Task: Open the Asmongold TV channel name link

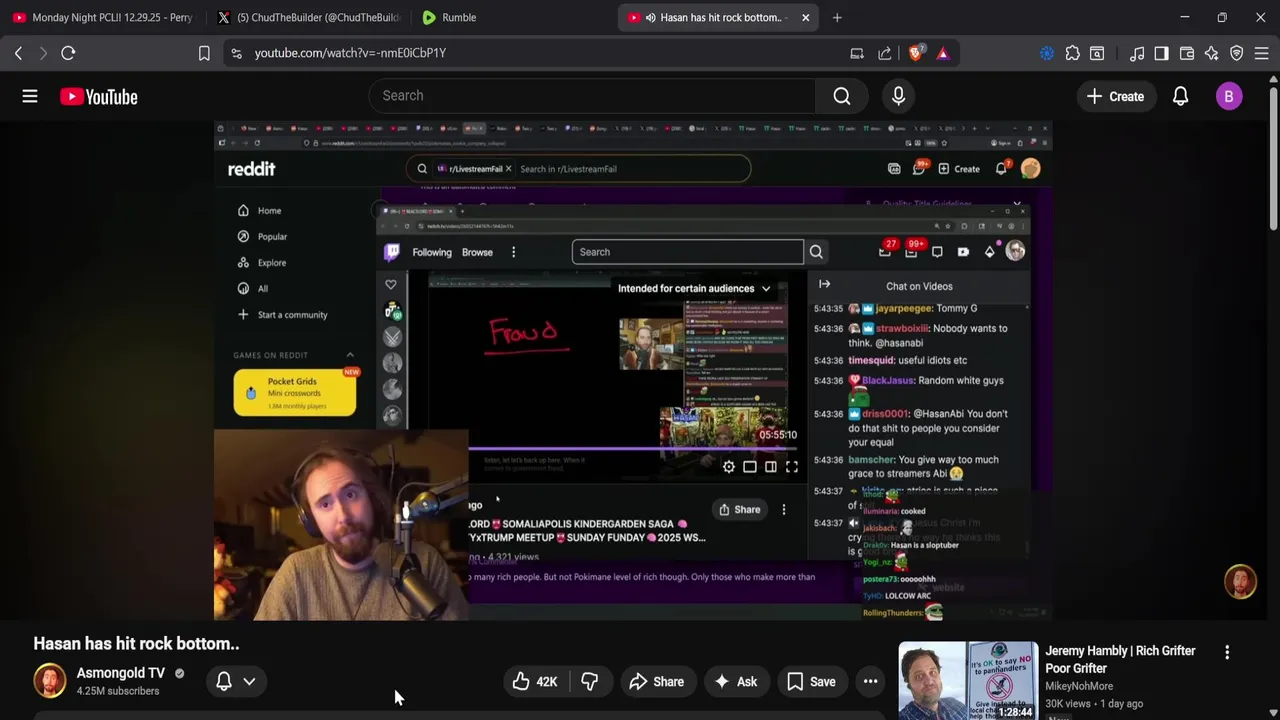Action: coord(120,673)
